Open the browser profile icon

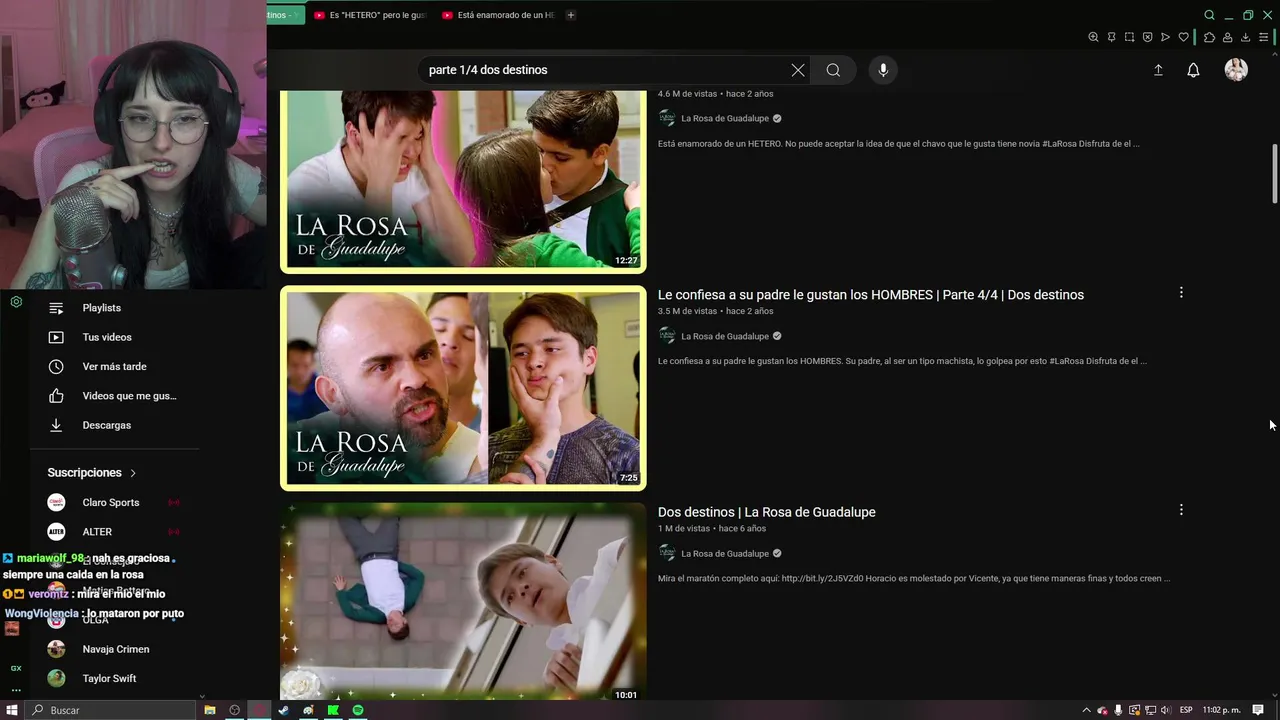1227,37
